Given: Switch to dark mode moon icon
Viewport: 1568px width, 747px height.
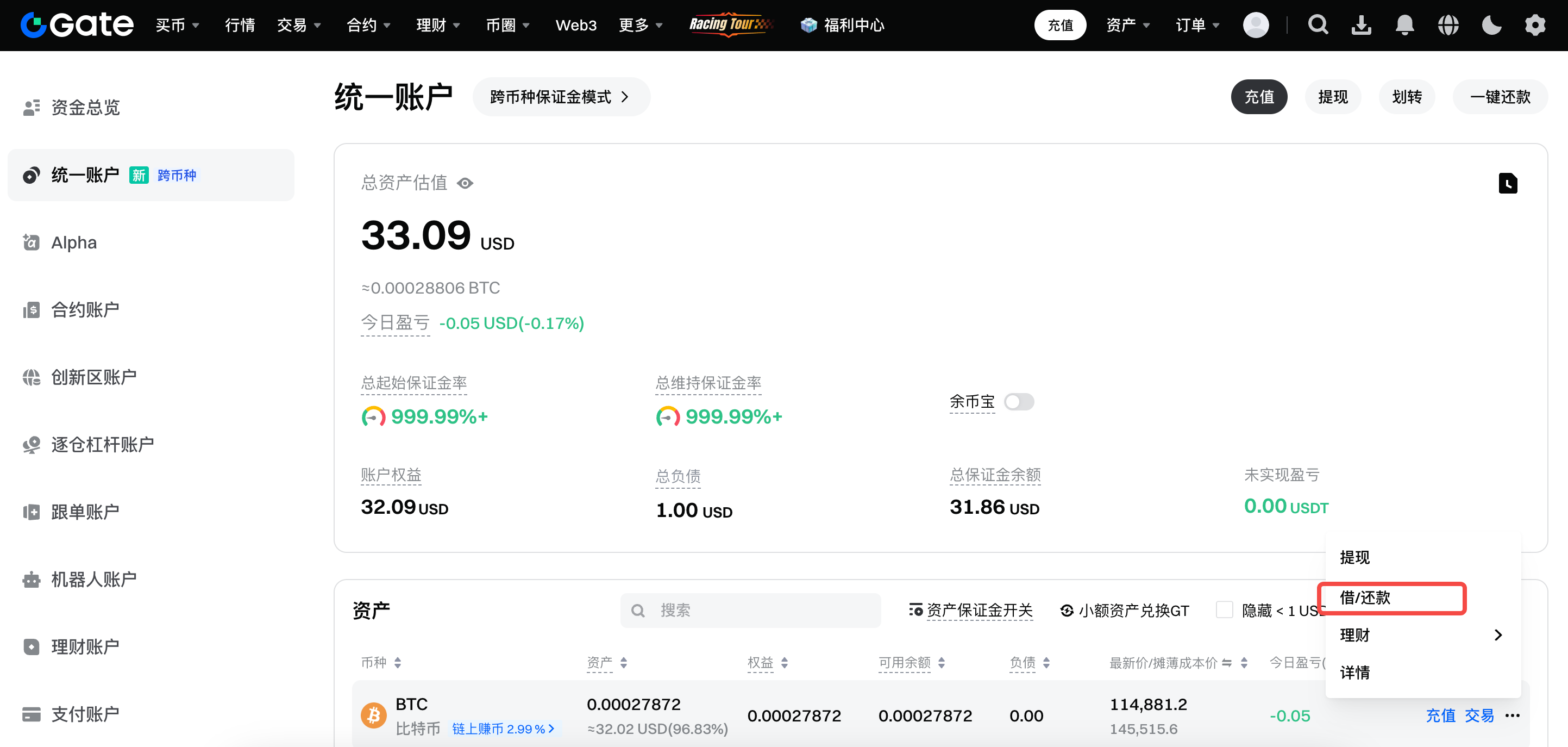Looking at the screenshot, I should 1491,25.
